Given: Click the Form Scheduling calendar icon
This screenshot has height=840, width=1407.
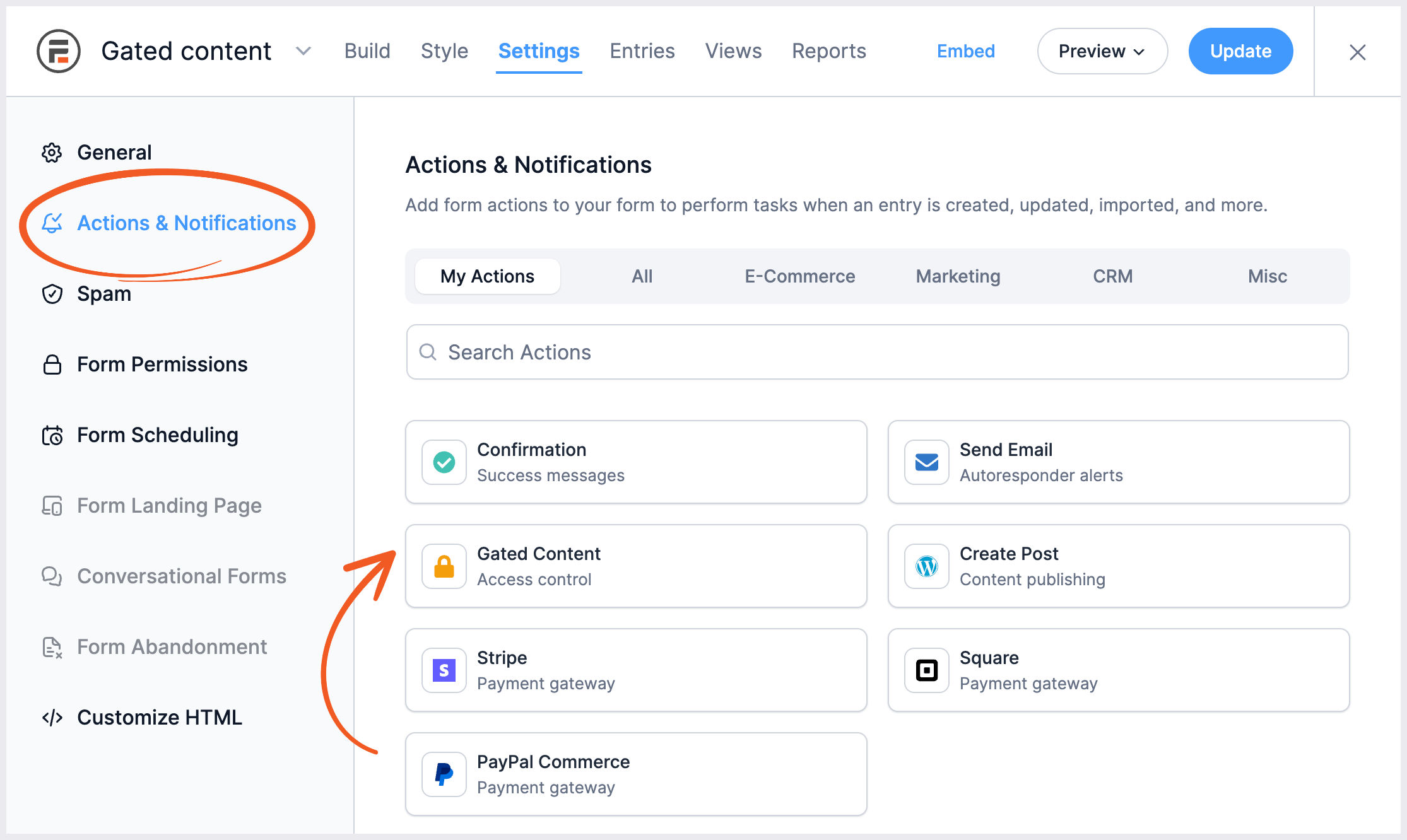Looking at the screenshot, I should 52,435.
